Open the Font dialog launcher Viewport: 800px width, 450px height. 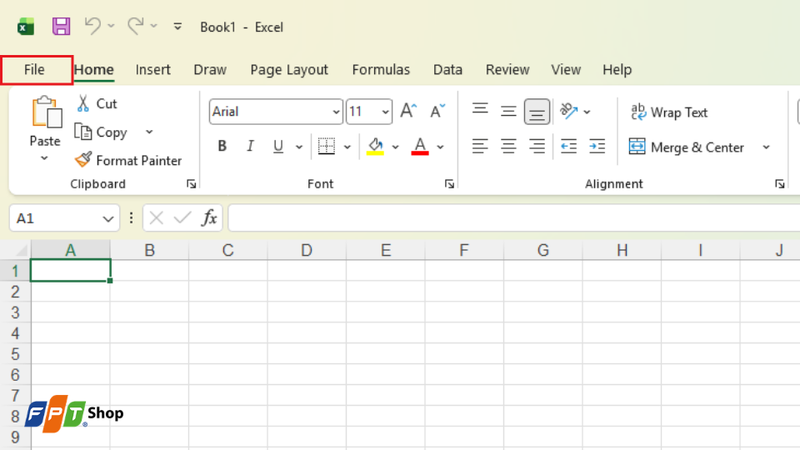tap(449, 184)
